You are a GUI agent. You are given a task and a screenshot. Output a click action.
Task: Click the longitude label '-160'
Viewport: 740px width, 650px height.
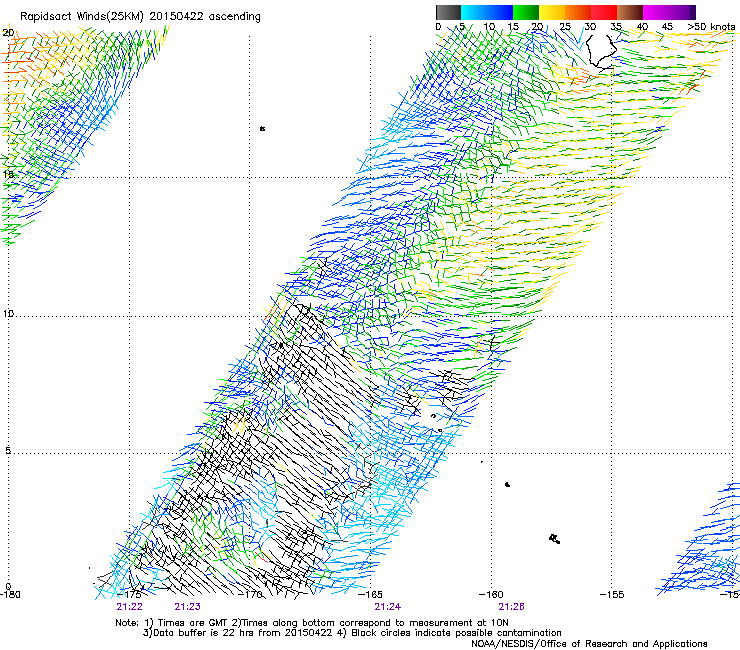point(491,595)
